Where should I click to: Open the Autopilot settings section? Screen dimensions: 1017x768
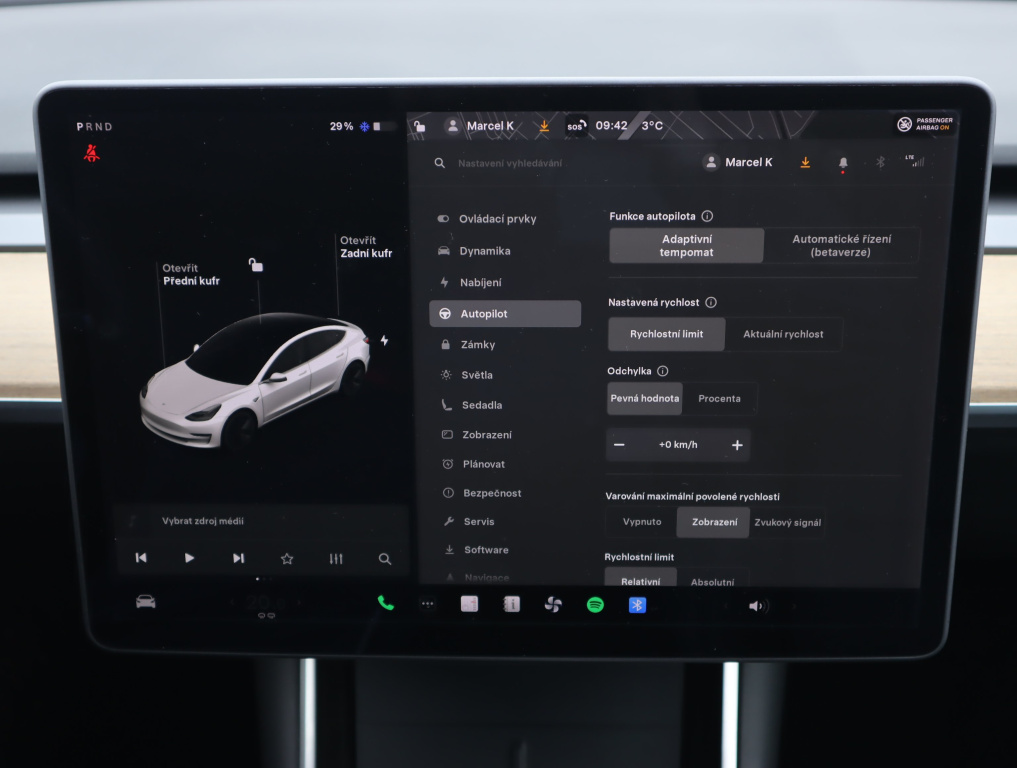(x=505, y=313)
